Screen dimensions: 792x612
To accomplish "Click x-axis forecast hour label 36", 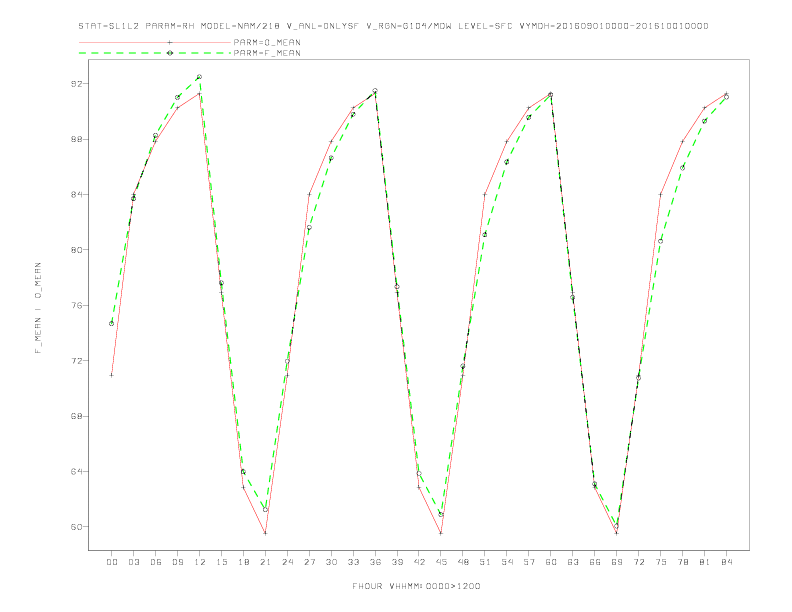I will 375,562.
